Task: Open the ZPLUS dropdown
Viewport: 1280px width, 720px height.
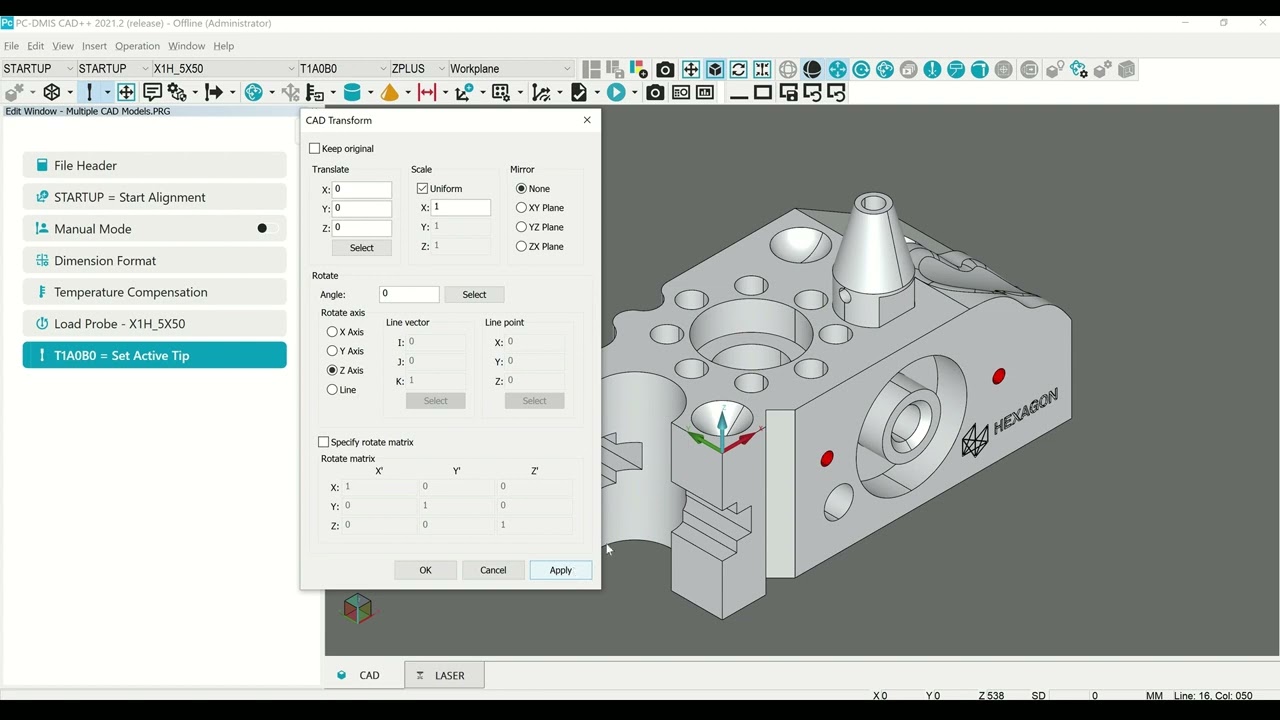Action: pos(419,69)
